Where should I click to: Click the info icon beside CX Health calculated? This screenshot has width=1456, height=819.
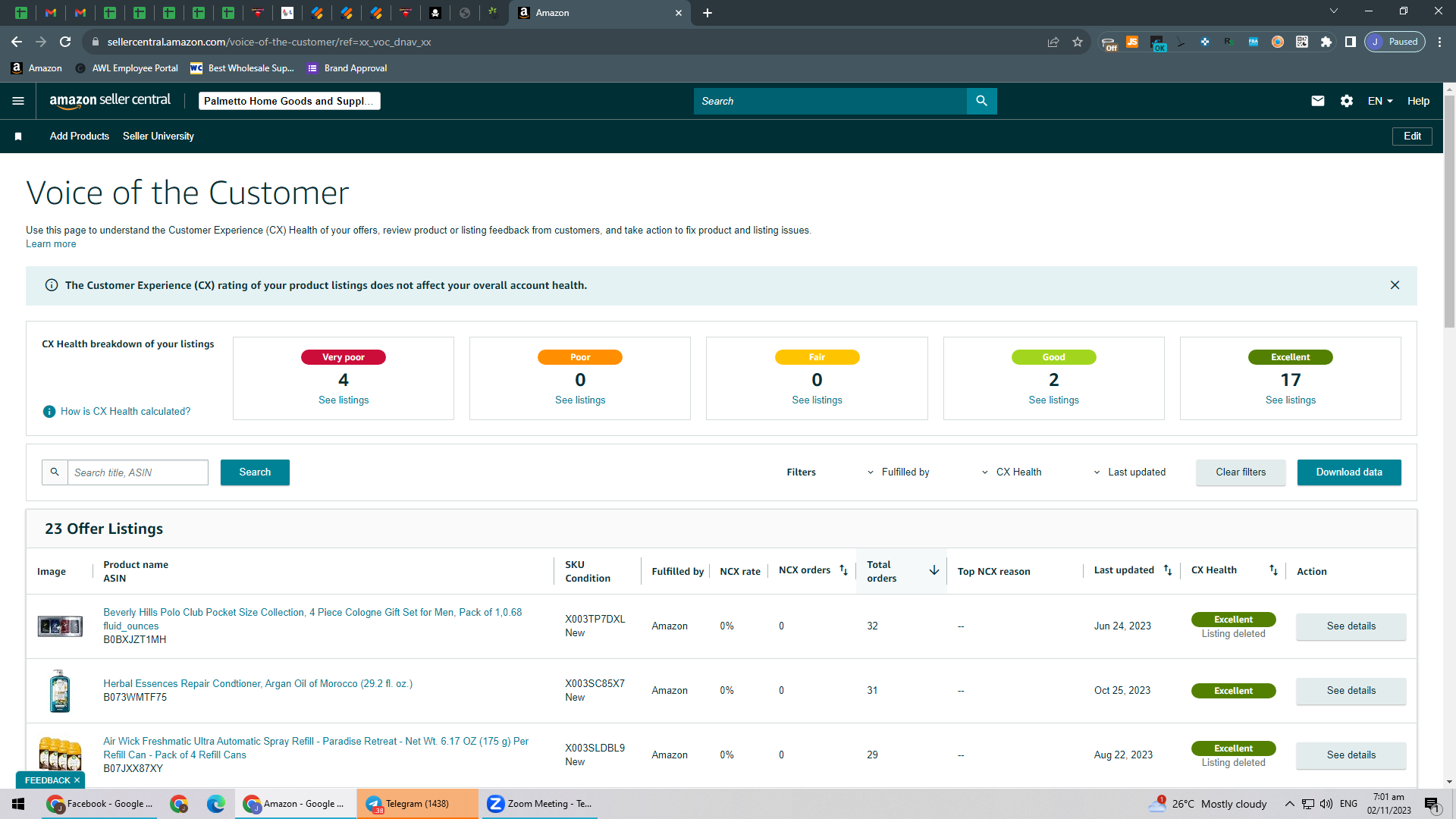tap(49, 412)
